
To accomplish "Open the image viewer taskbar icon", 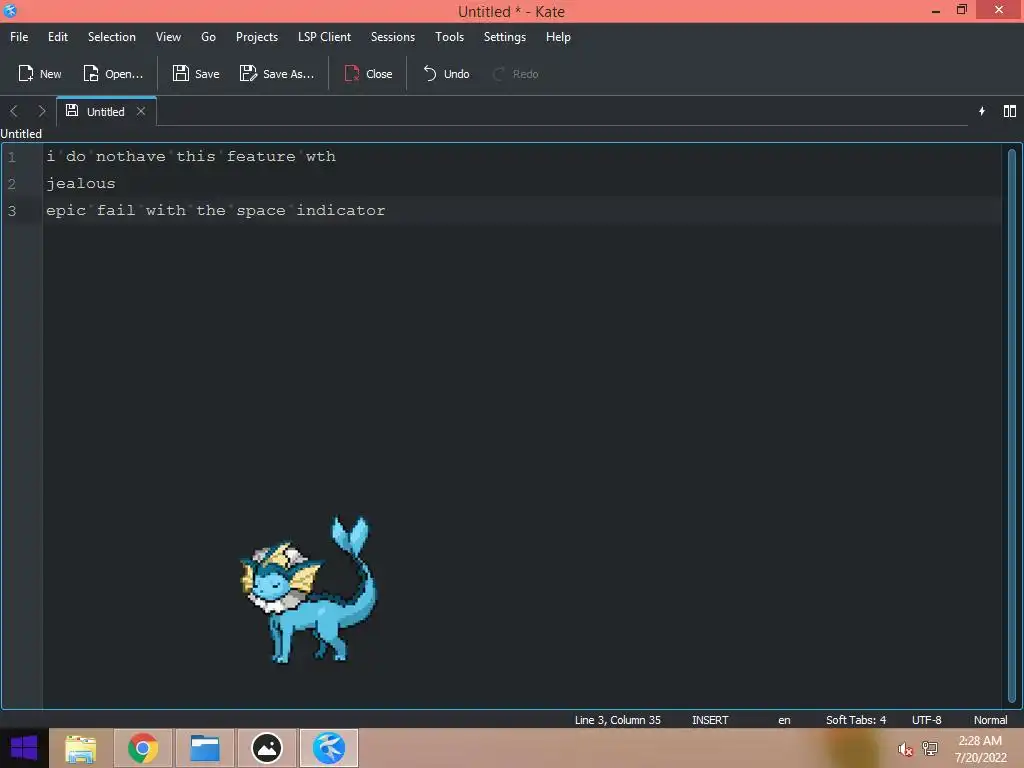I will click(267, 748).
